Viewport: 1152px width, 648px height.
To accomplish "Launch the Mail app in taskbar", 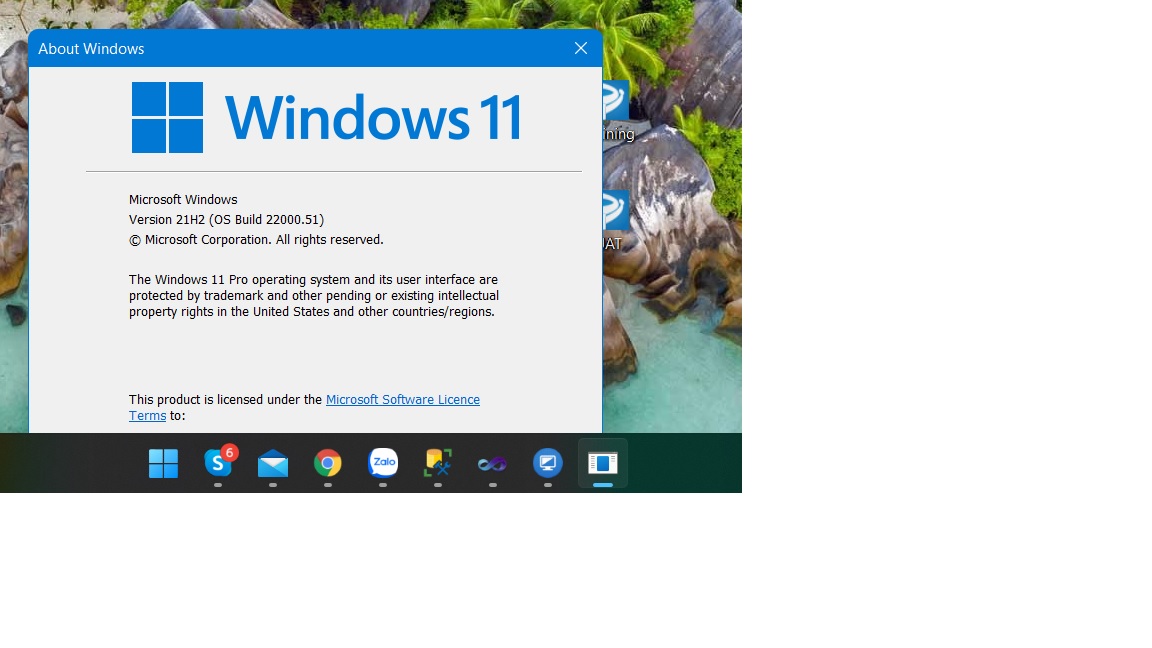I will (273, 464).
